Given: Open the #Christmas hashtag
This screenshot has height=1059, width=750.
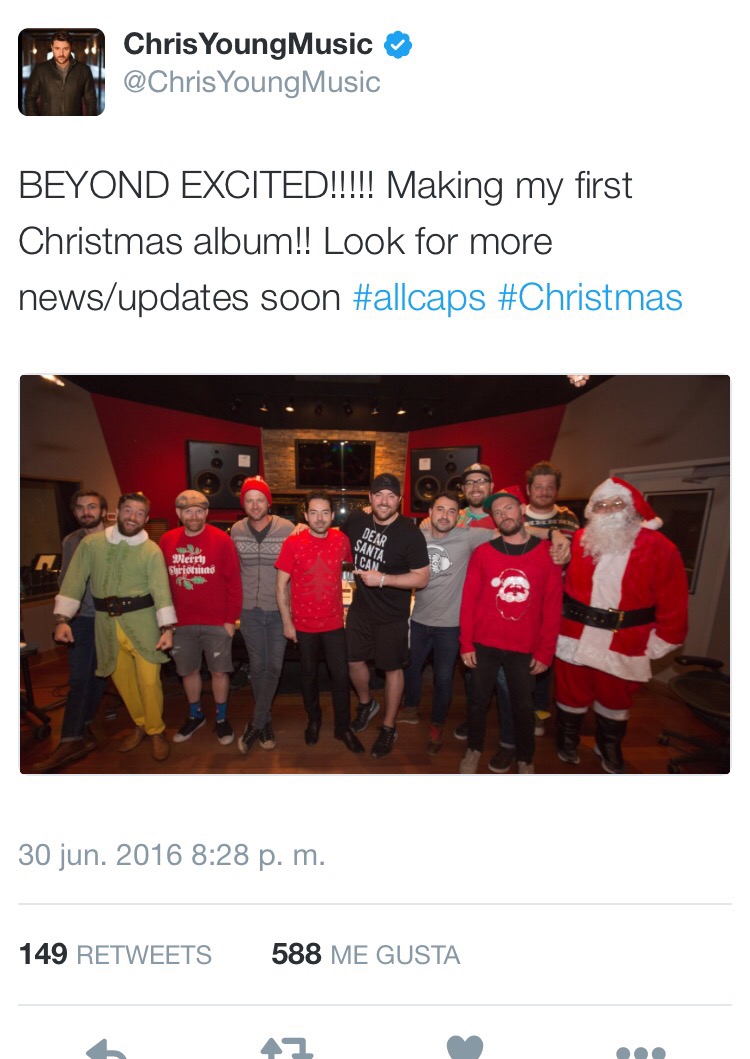Looking at the screenshot, I should (590, 298).
